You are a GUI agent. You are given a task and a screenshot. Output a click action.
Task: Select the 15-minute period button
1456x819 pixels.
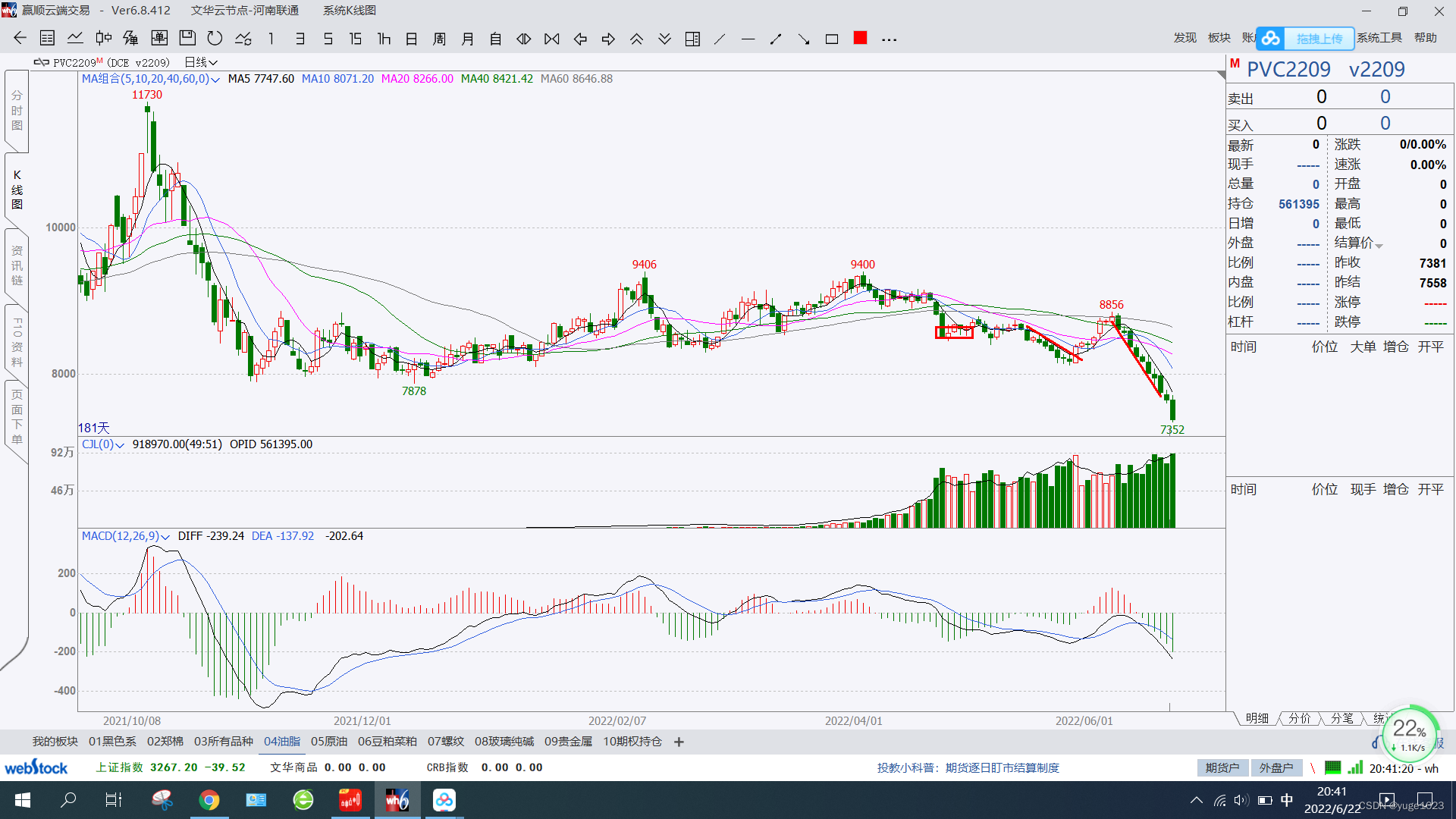[356, 39]
